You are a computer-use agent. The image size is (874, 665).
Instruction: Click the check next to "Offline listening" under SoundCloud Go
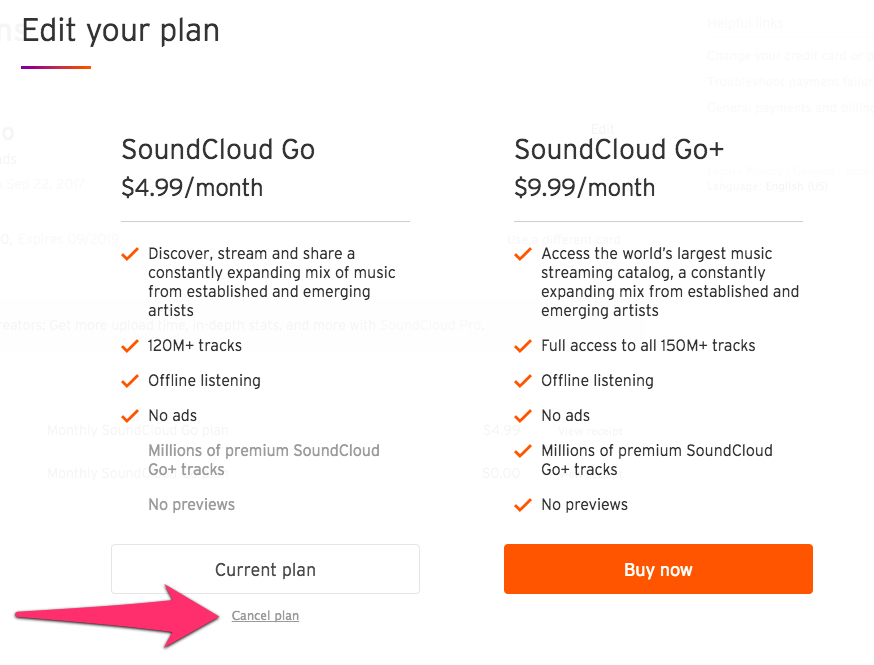pyautogui.click(x=130, y=380)
